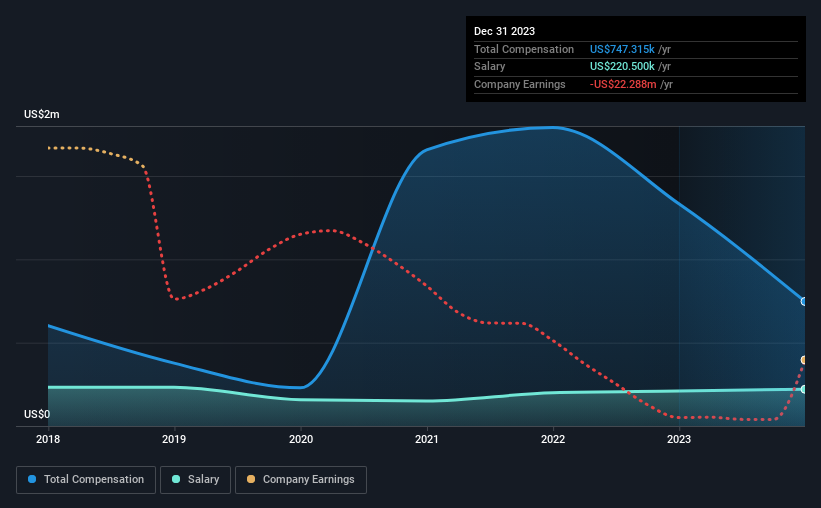Click the 2020 x-axis label
Screen dimensions: 821x508
point(301,439)
